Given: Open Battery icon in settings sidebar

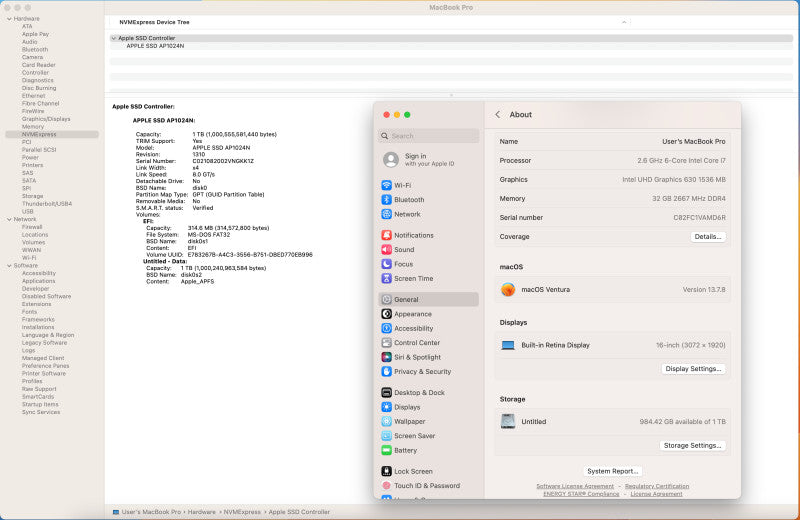Looking at the screenshot, I should coord(386,450).
